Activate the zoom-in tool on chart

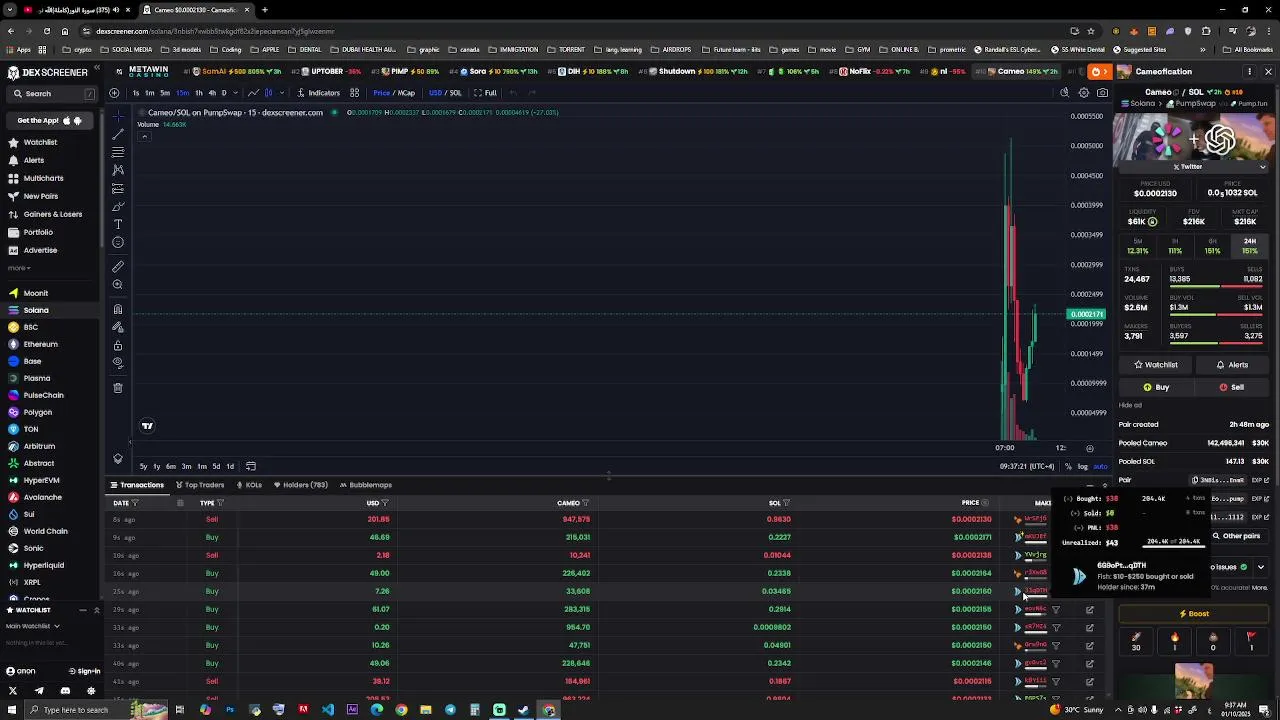[x=118, y=285]
